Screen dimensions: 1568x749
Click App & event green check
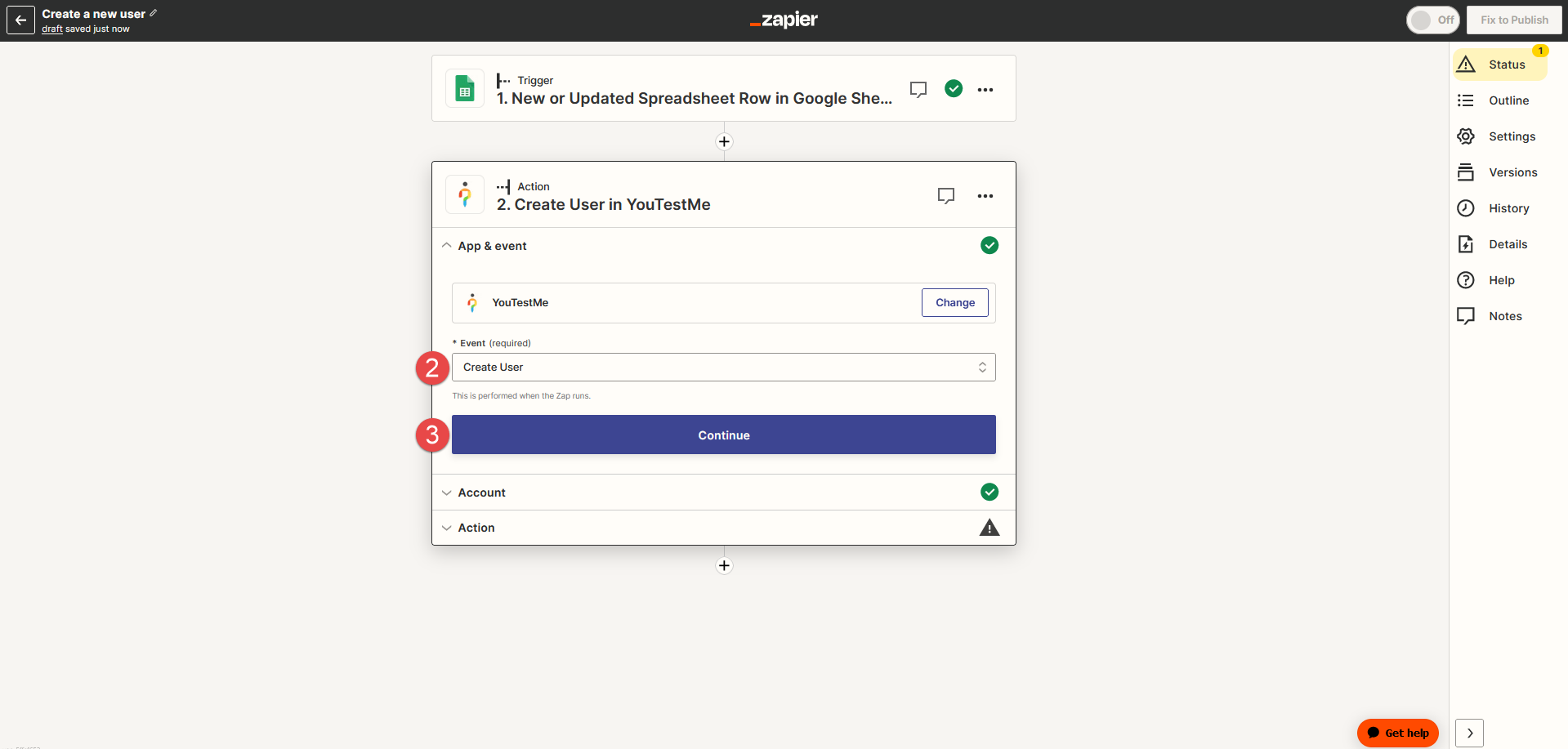989,245
